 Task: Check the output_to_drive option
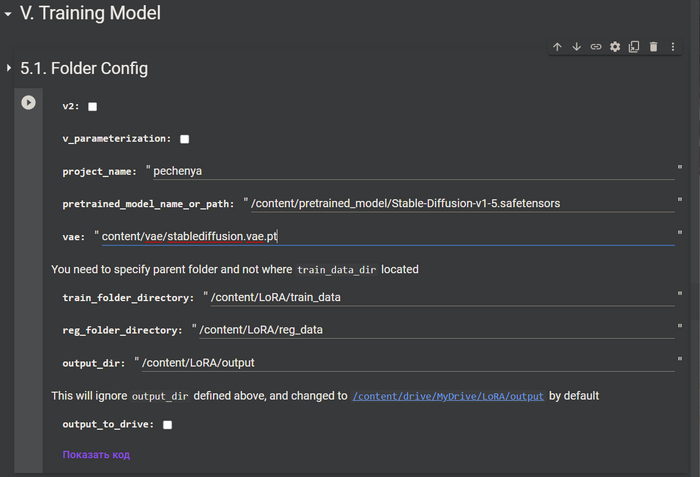167,425
